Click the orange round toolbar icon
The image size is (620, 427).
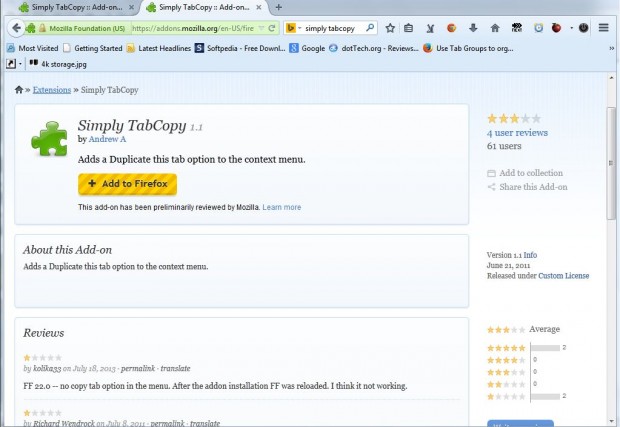point(451,28)
